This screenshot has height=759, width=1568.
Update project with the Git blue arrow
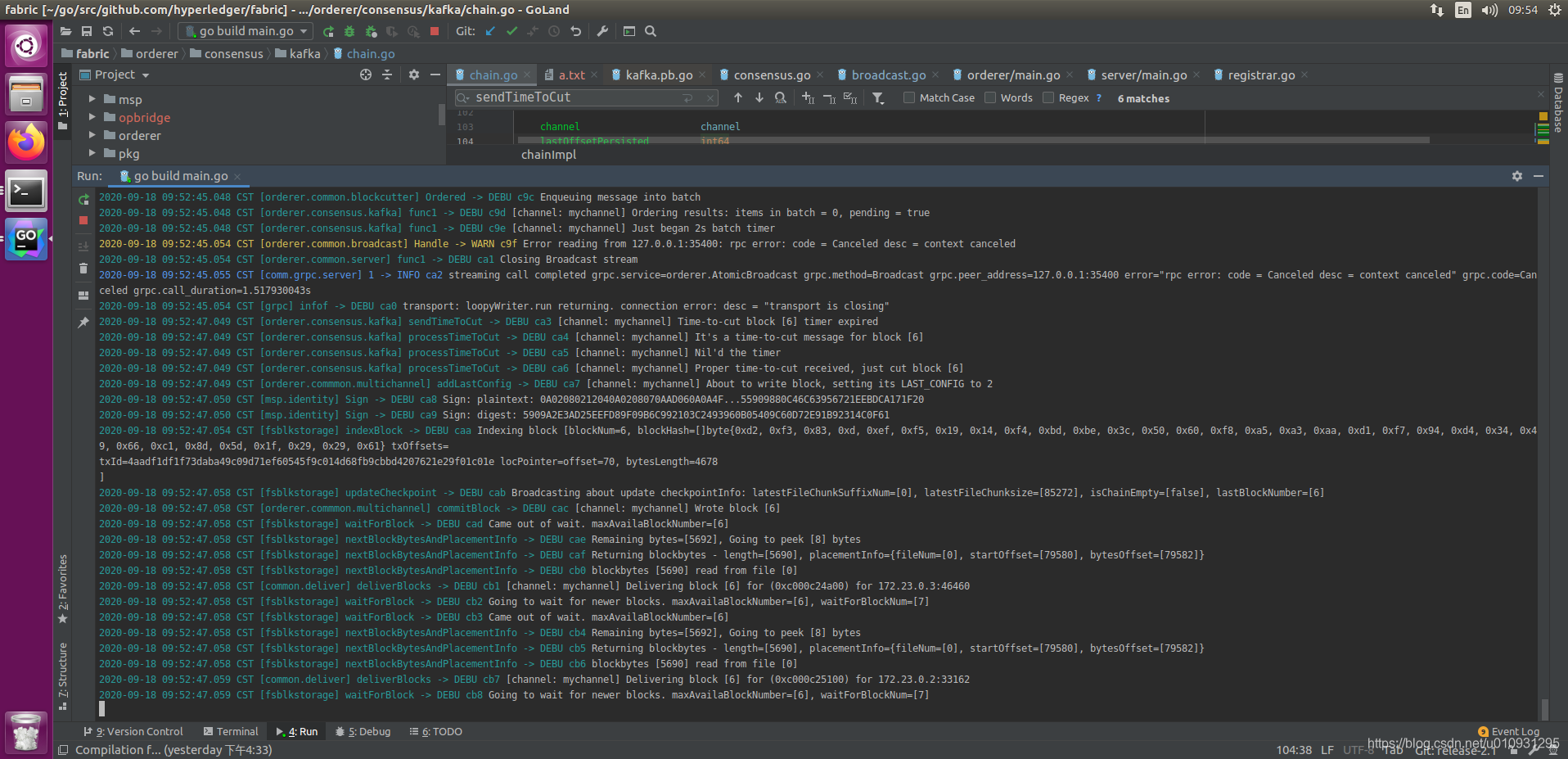(490, 31)
